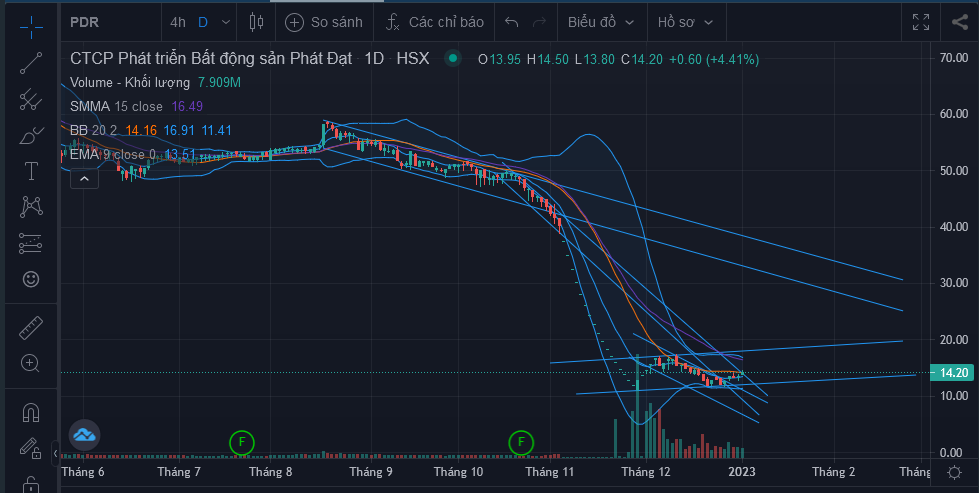Viewport: 979px width, 493px height.
Task: Click the volume value 7.909M
Action: click(219, 82)
